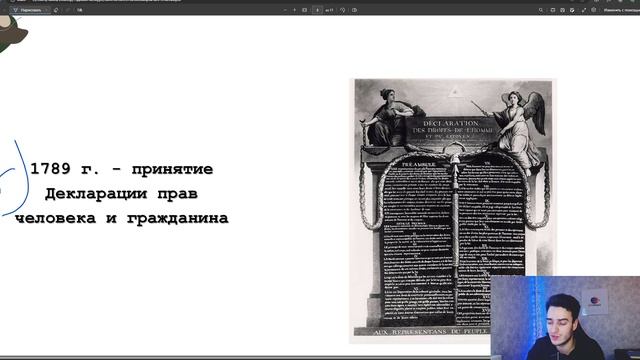Click the text 'человека и гражданина'
The image size is (640, 360).
[122, 218]
